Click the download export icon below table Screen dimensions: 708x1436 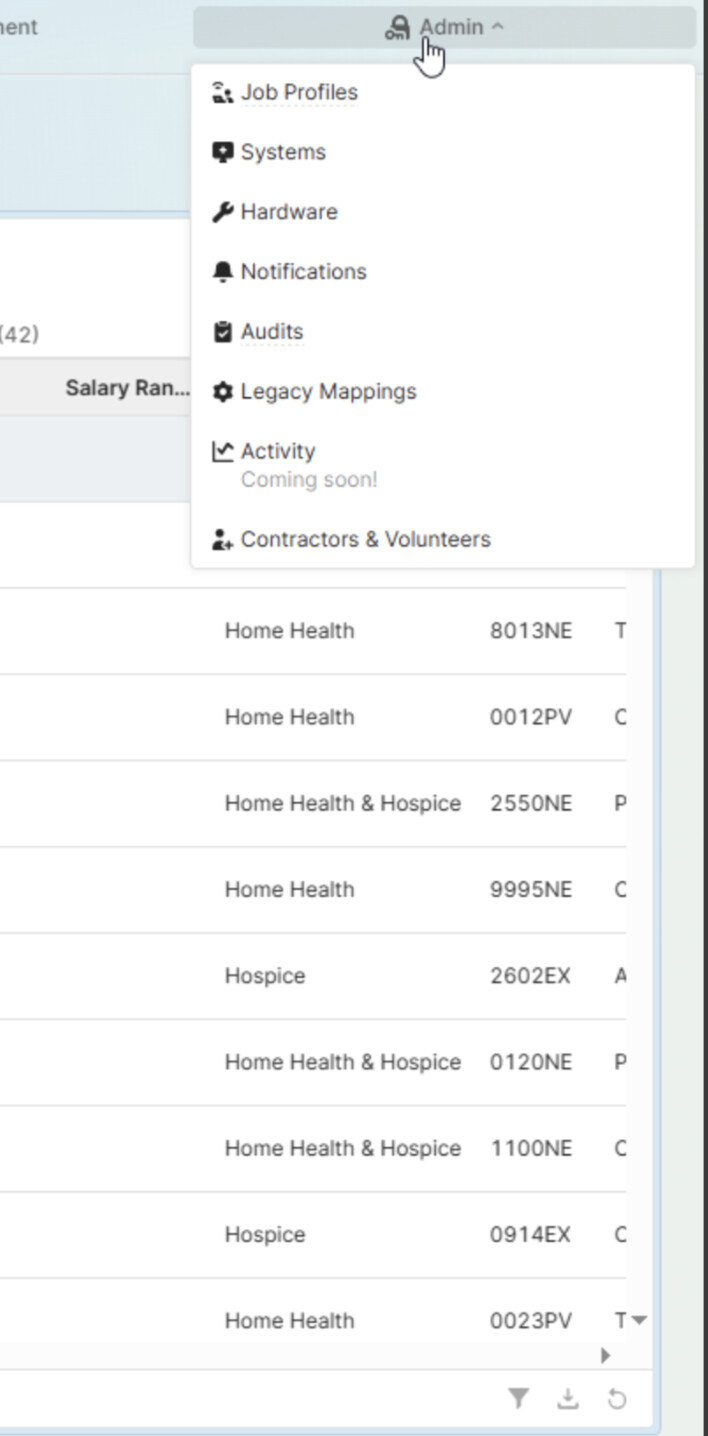(568, 1399)
